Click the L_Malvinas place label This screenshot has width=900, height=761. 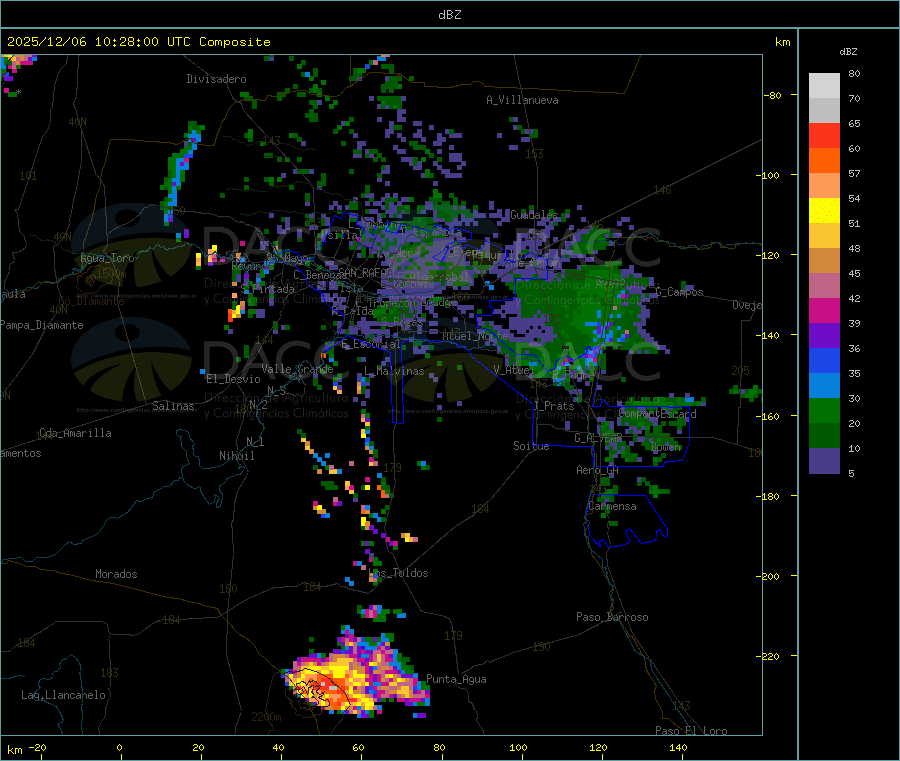point(394,371)
